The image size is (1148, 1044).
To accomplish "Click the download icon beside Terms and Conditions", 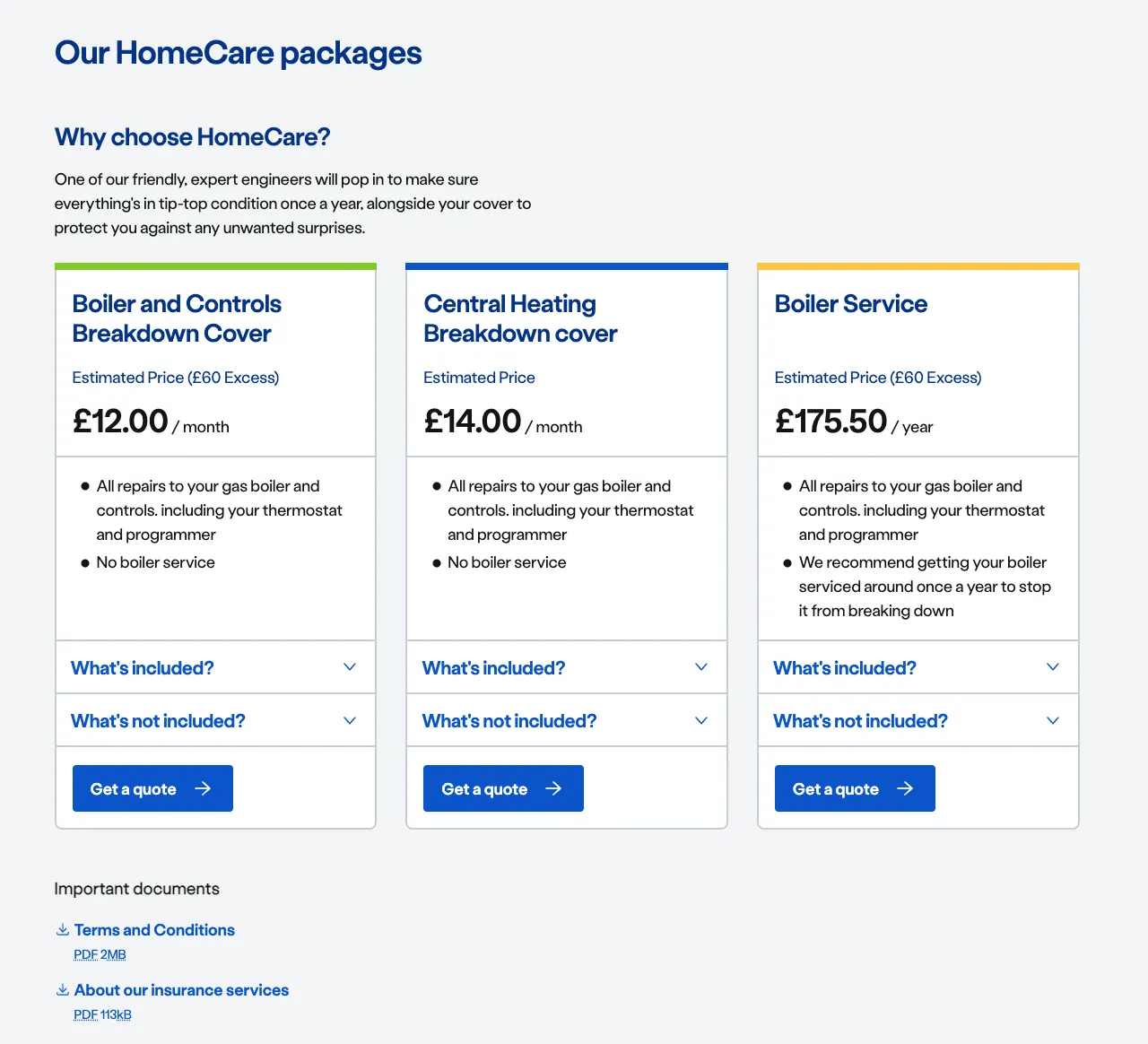I will tap(63, 929).
